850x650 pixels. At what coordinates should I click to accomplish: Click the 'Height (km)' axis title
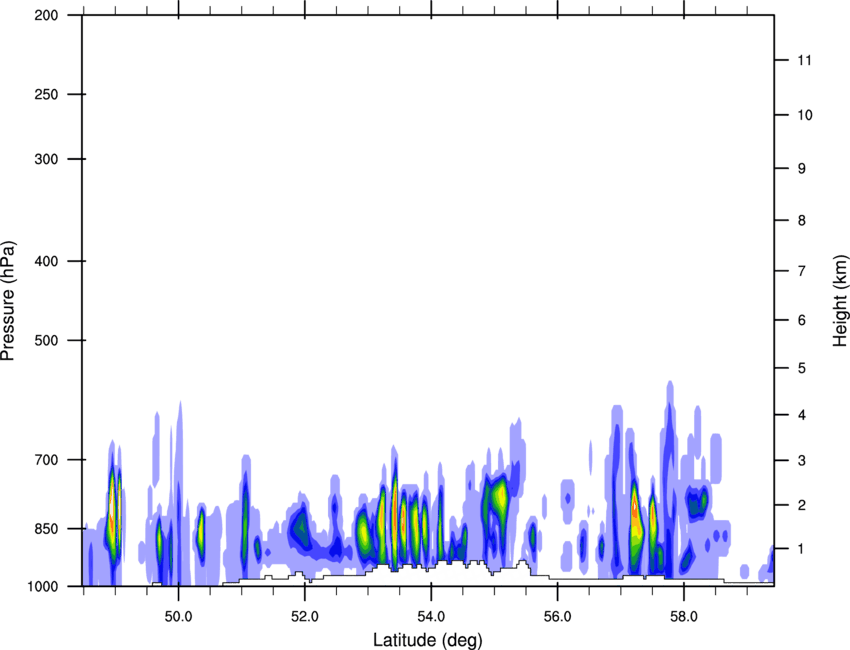[x=840, y=300]
